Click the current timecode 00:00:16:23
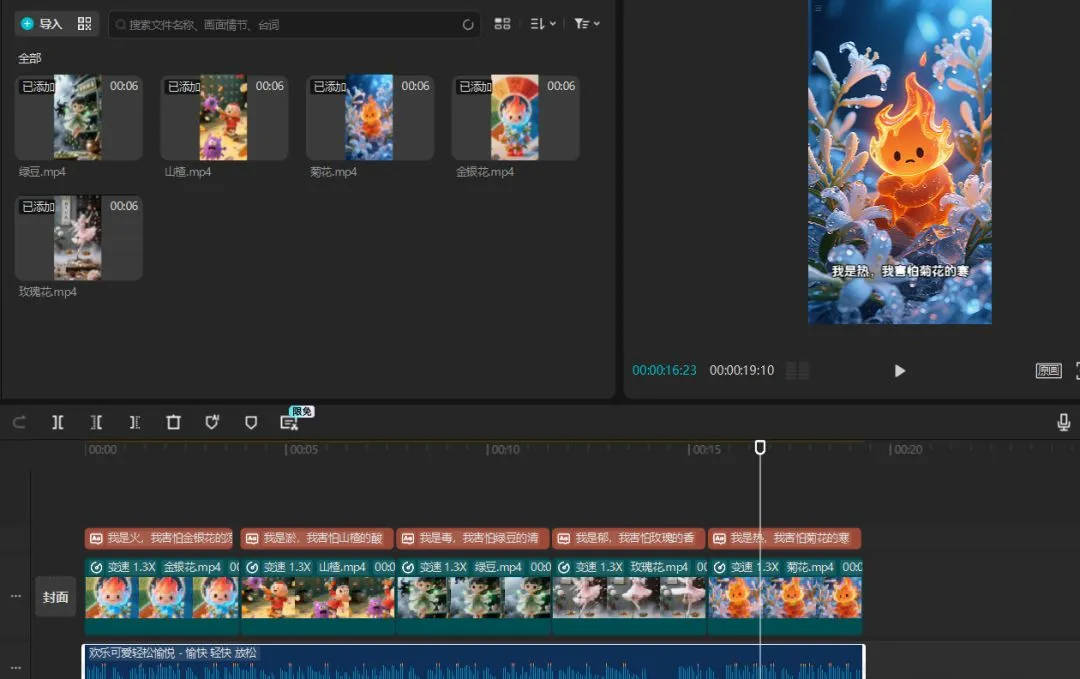 click(x=664, y=370)
